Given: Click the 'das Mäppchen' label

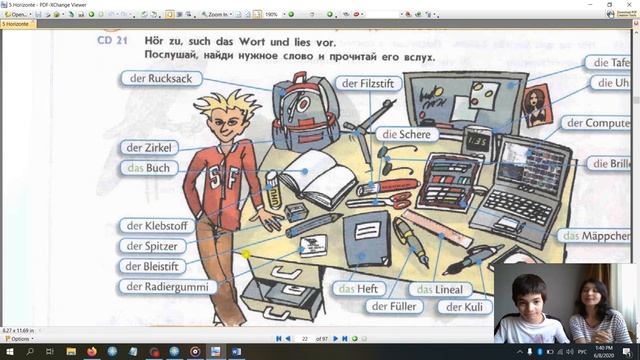Looking at the screenshot, I should [x=595, y=236].
